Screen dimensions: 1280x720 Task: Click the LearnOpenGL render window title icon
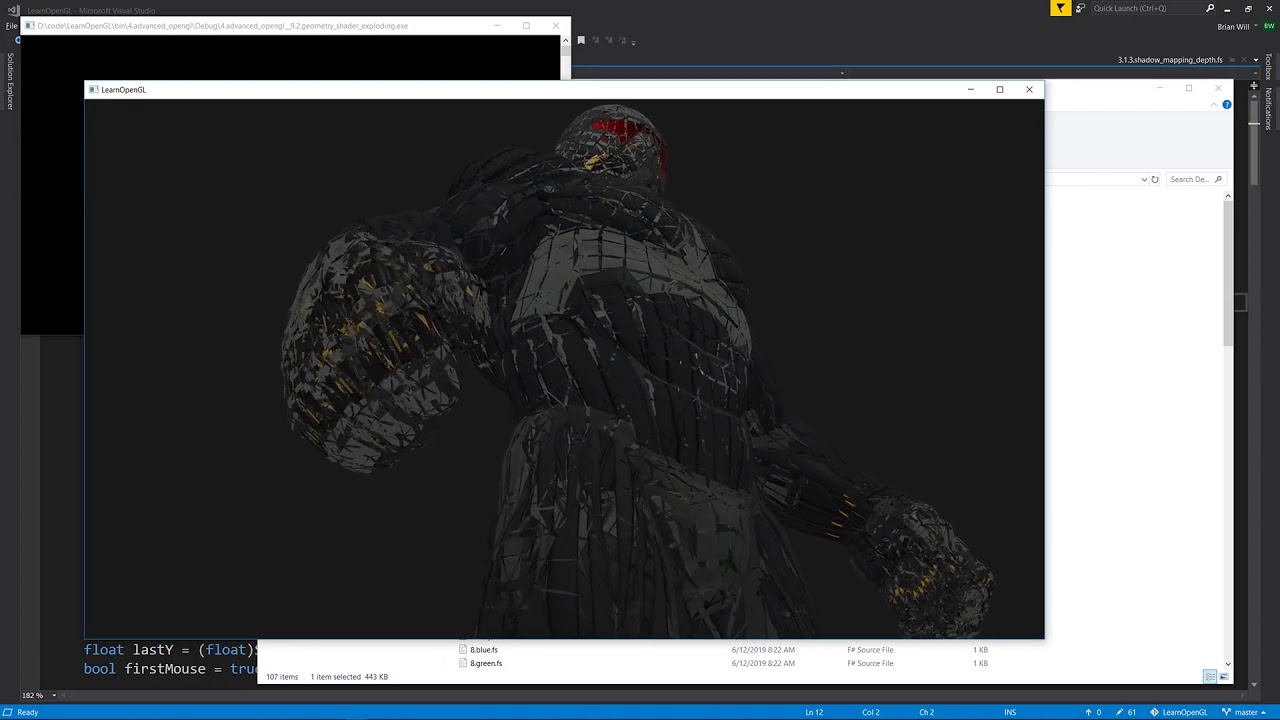(x=93, y=90)
